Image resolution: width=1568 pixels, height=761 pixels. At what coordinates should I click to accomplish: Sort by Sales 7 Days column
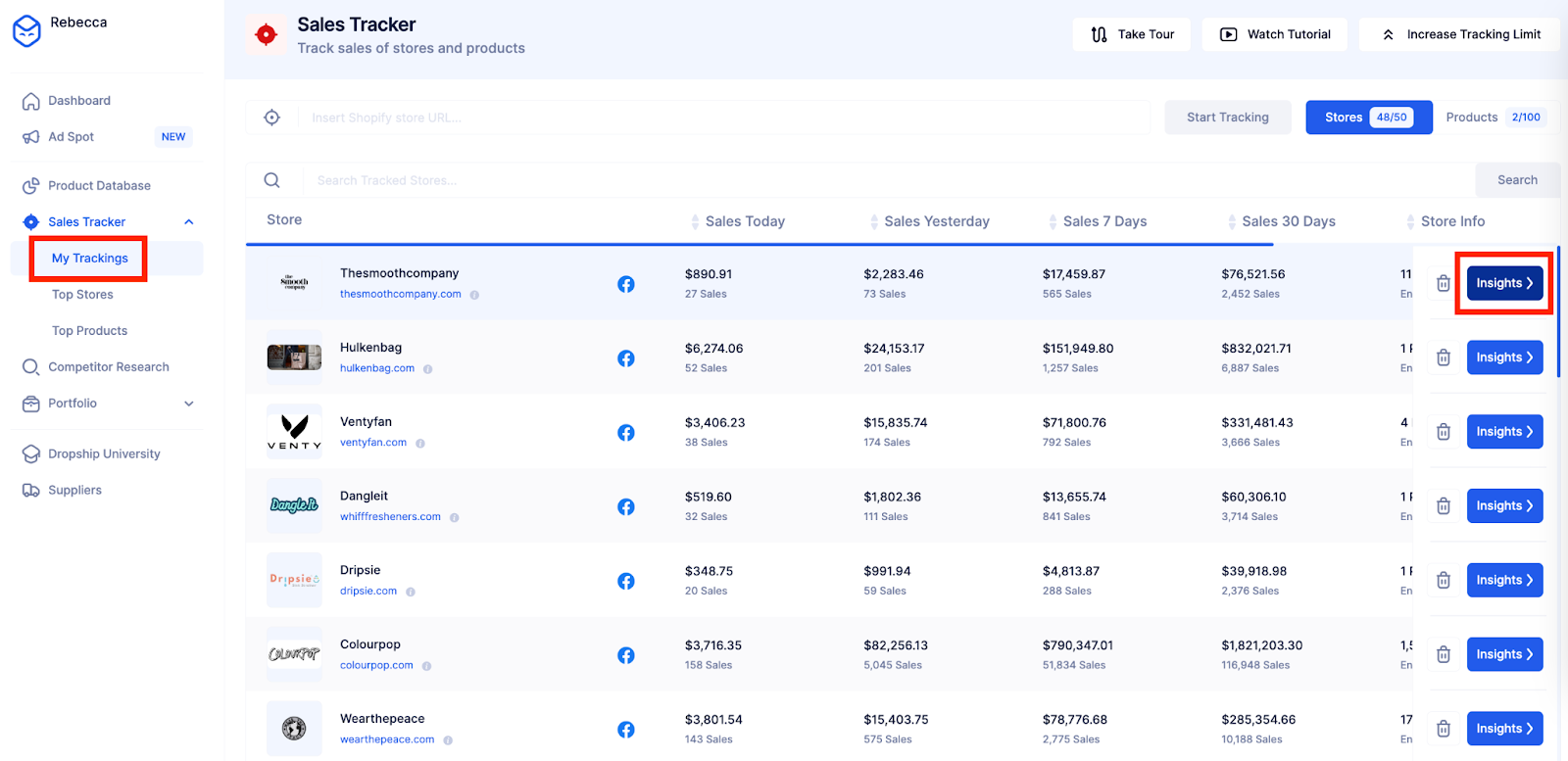tap(1097, 221)
